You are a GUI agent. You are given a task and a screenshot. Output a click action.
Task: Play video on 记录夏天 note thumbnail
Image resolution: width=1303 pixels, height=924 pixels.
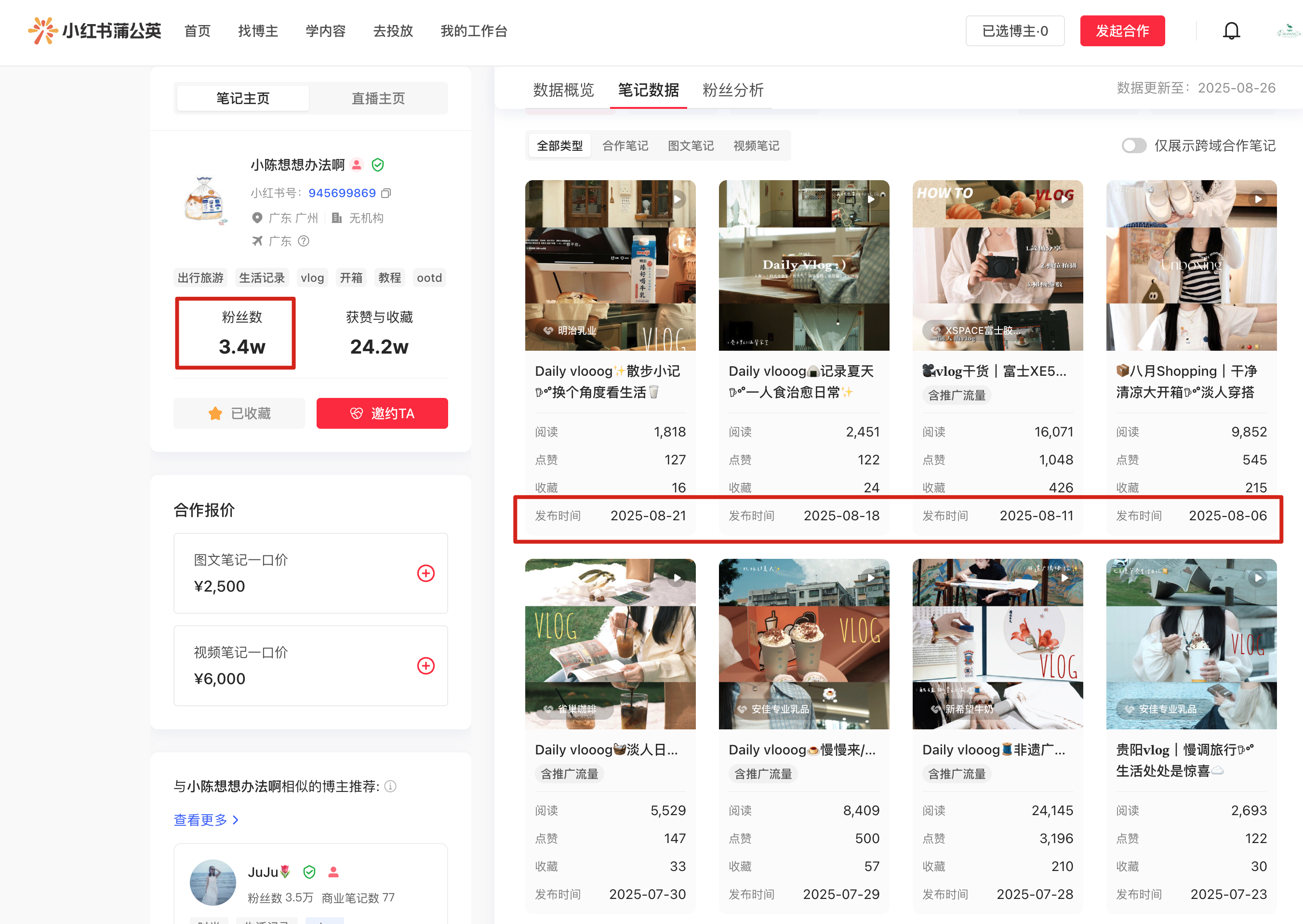click(x=871, y=200)
